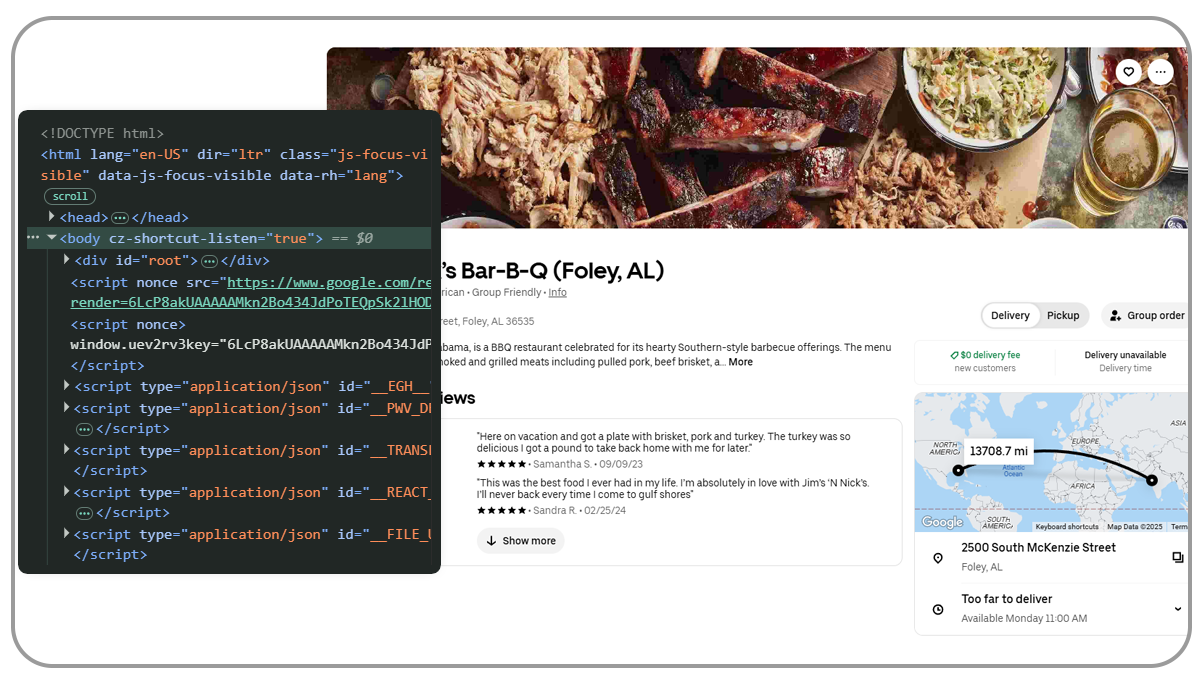Click the ellipsis badge inside div root element

pyautogui.click(x=209, y=261)
